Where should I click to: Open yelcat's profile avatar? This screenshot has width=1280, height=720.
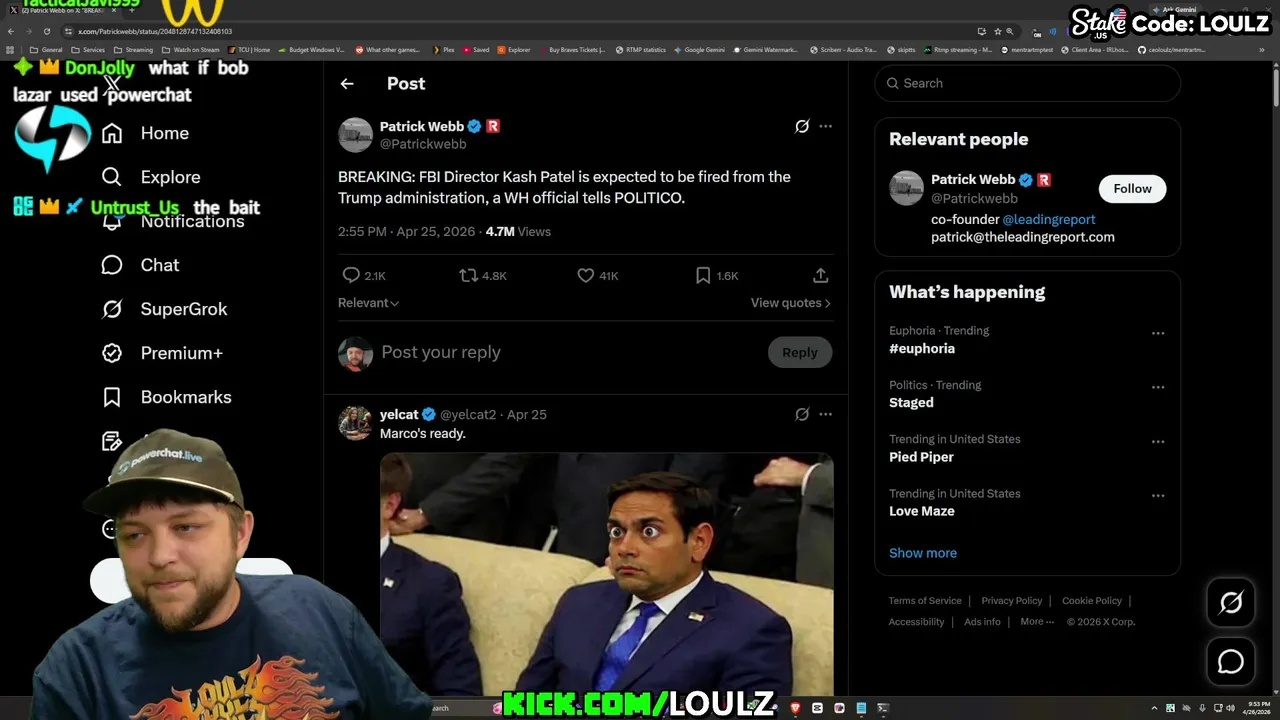(355, 423)
